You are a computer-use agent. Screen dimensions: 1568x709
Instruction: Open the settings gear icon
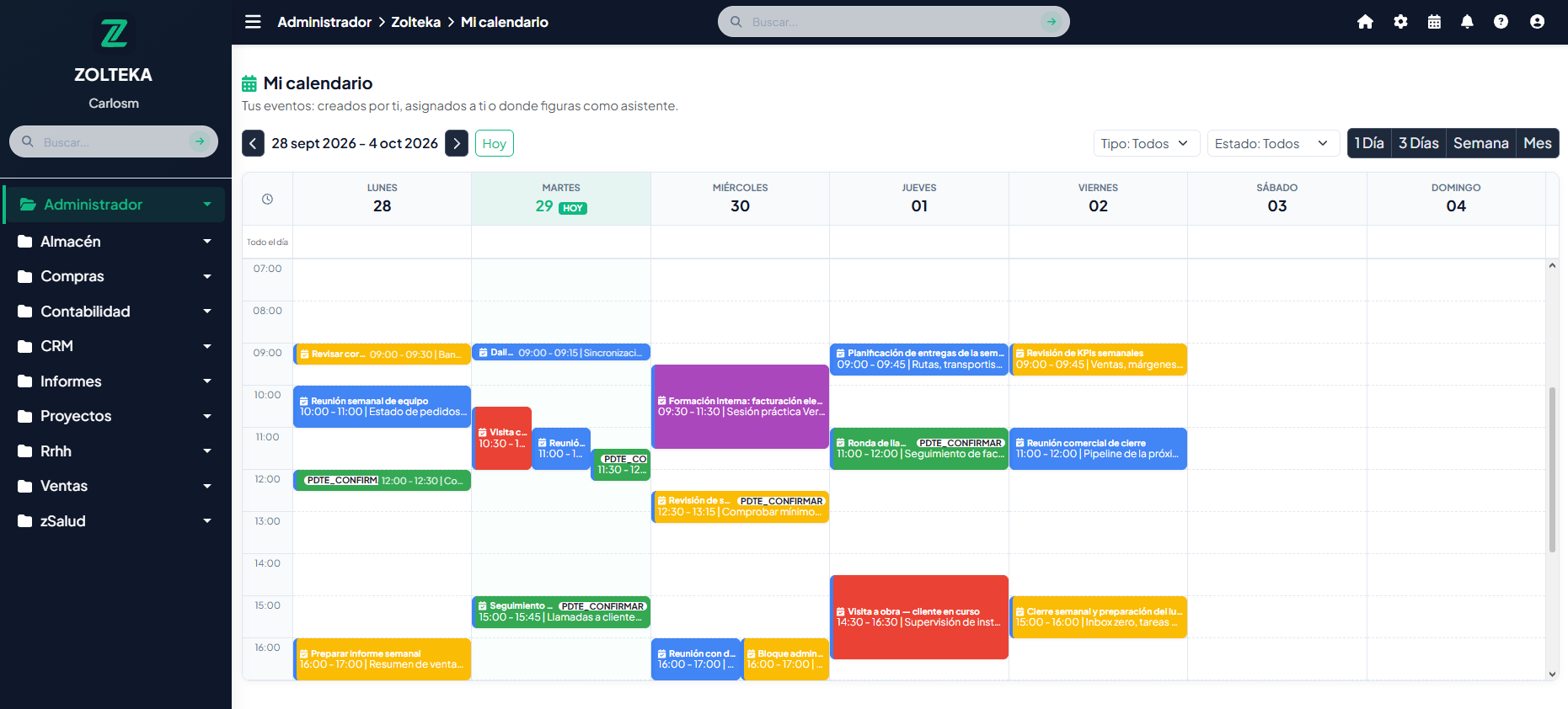tap(1400, 22)
